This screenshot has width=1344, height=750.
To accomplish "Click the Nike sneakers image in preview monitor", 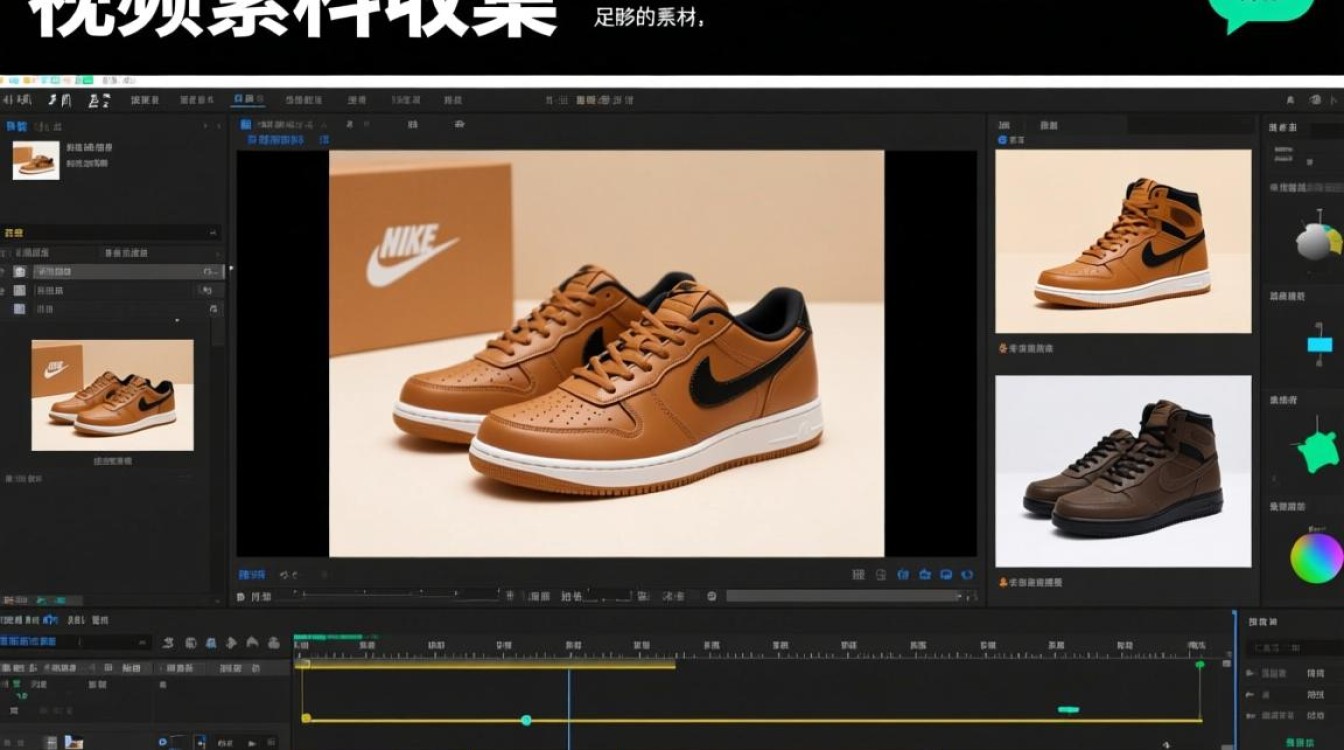I will click(x=606, y=353).
